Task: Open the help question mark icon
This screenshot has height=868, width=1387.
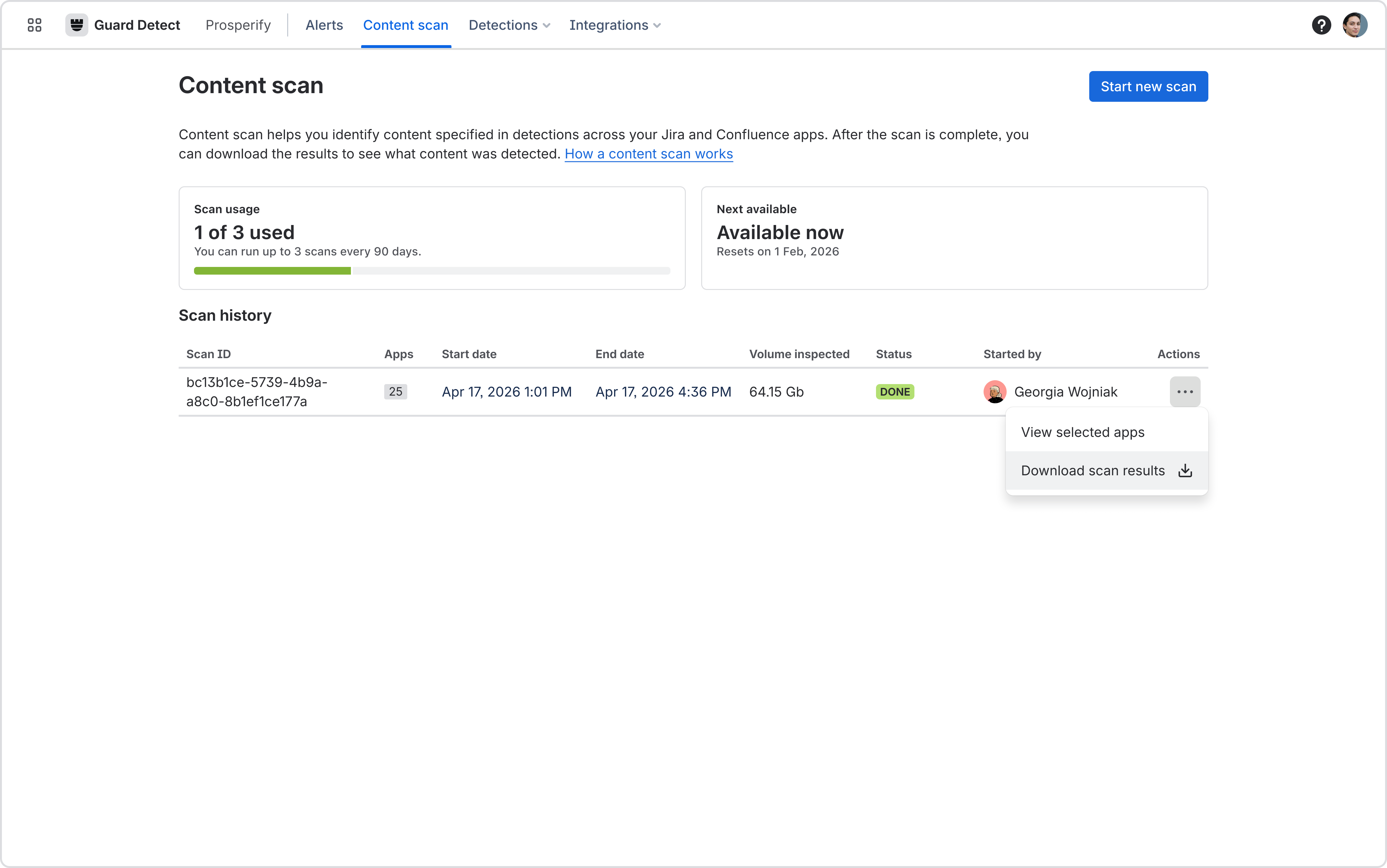Action: (1321, 25)
